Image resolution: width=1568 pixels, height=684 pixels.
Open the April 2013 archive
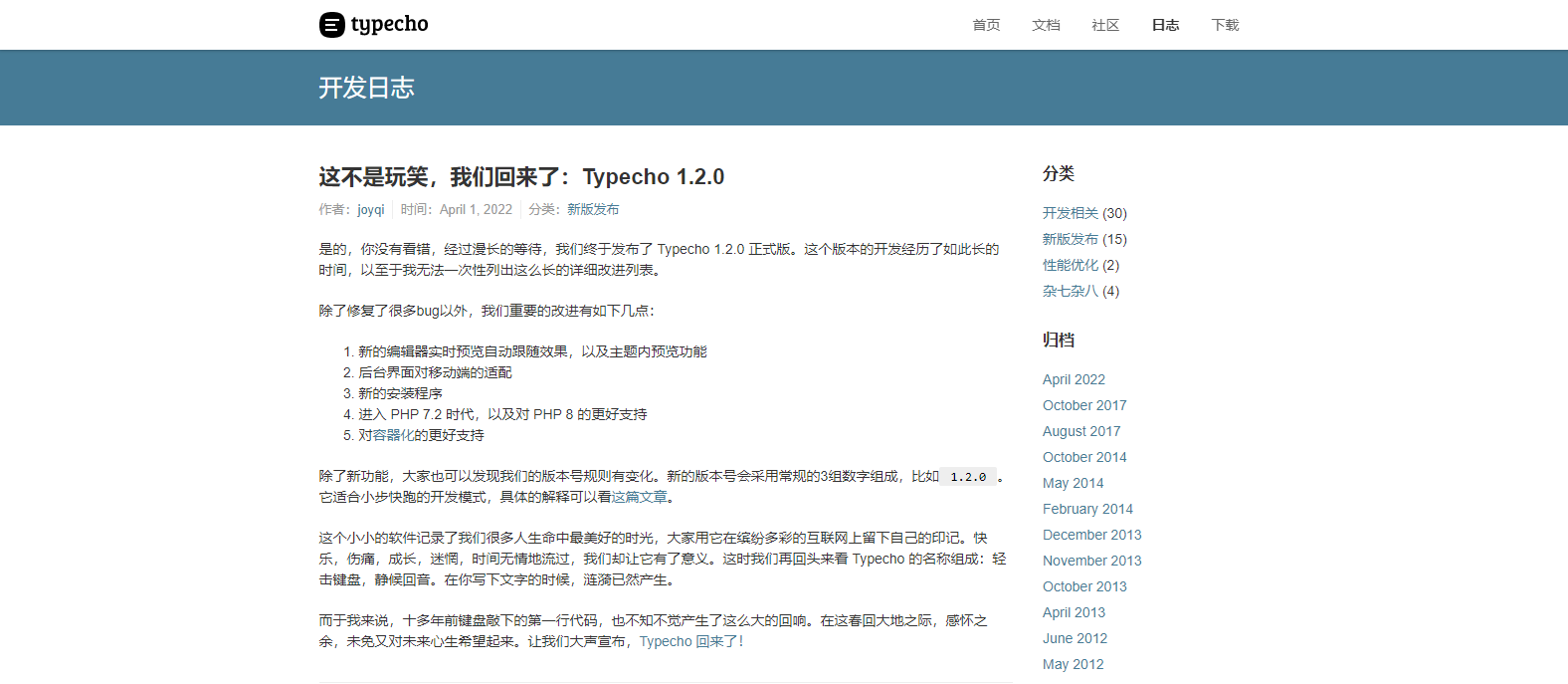(x=1074, y=612)
